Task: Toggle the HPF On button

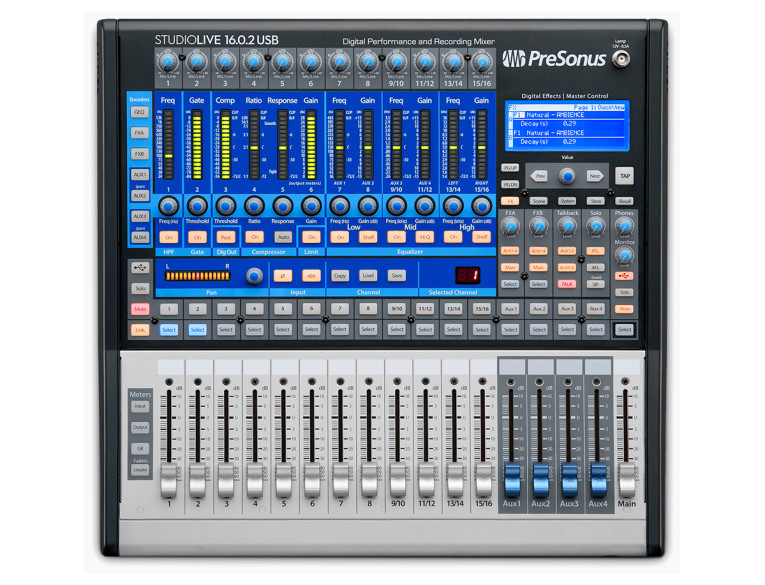Action: (169, 238)
